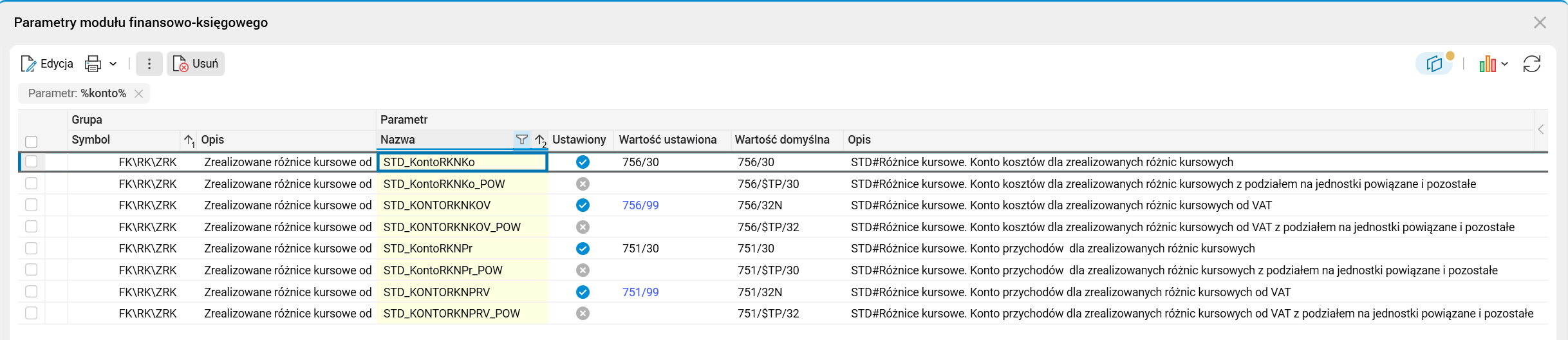
Task: Check the STD_KONTORKNPRV row checkbox
Action: (32, 292)
